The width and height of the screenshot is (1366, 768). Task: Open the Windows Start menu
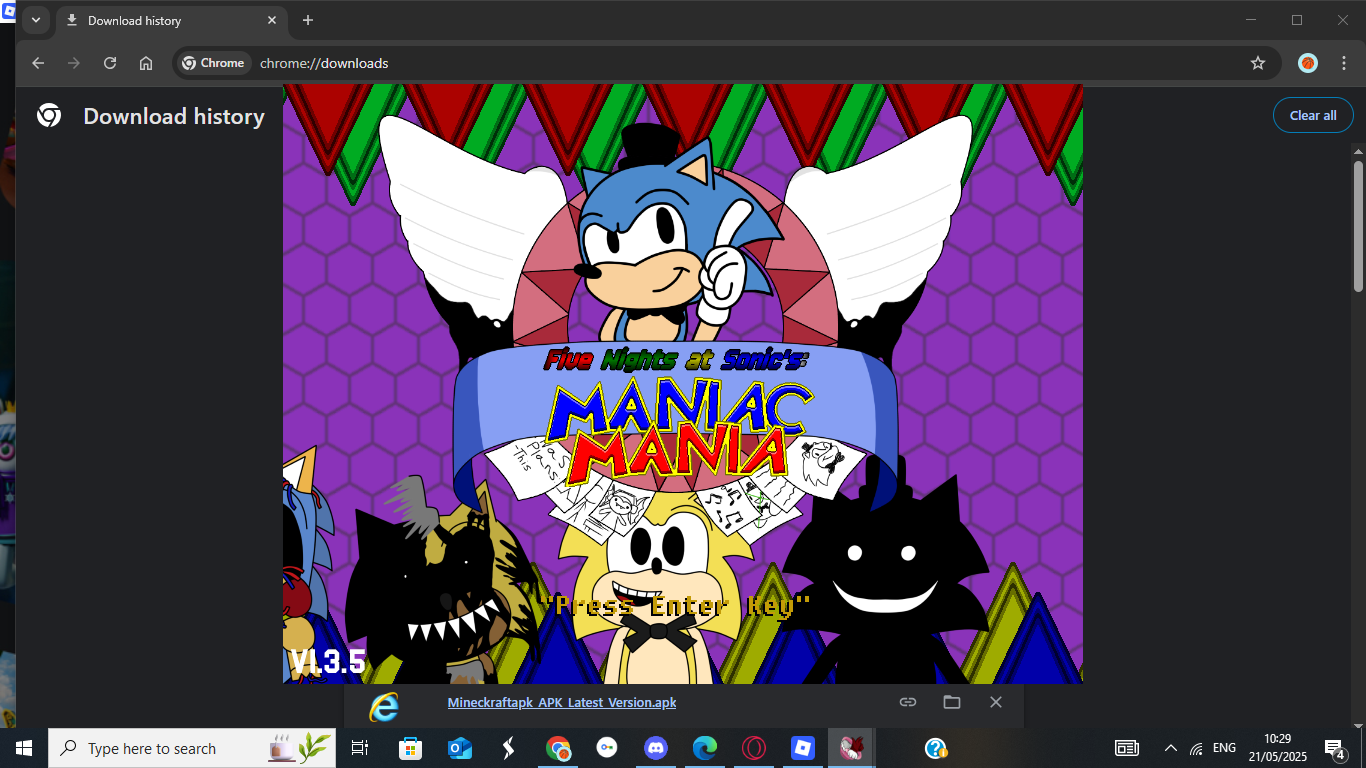pos(24,748)
